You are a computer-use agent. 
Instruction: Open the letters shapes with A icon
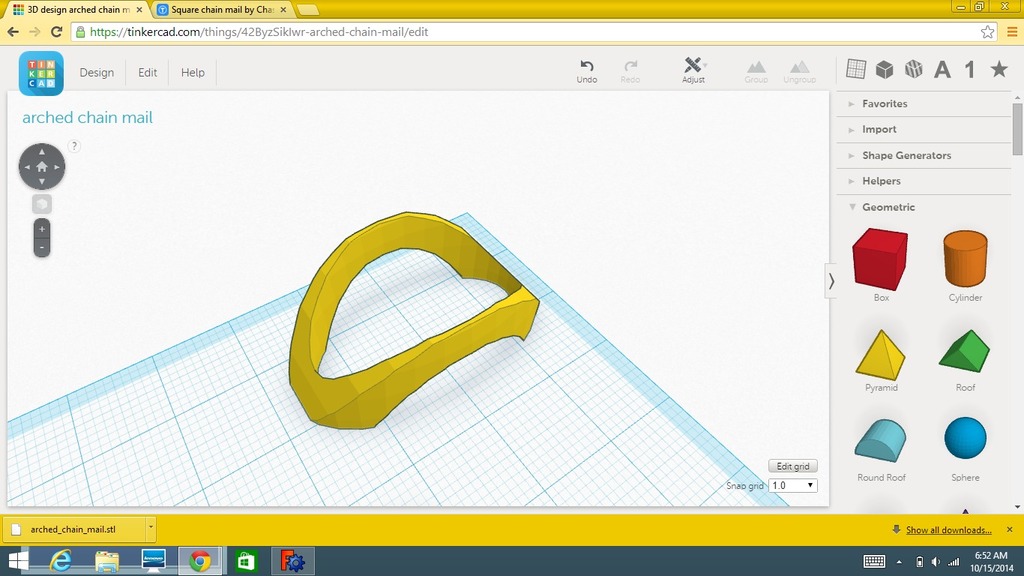click(x=942, y=69)
